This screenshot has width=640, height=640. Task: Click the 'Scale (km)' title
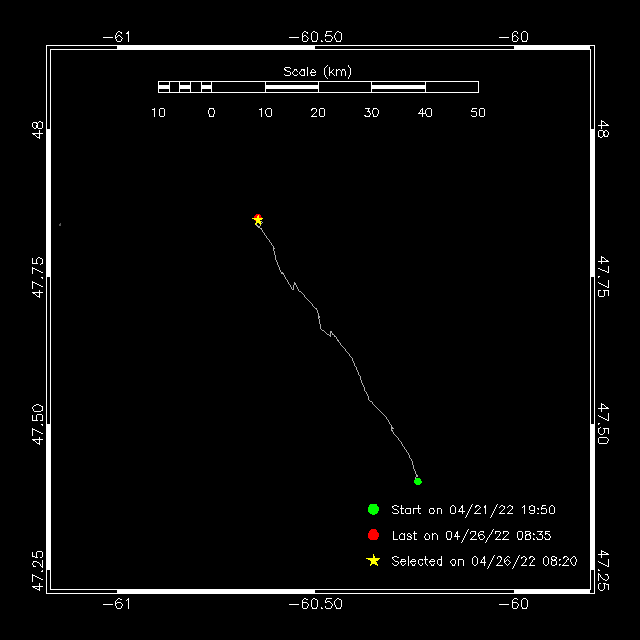tap(317, 72)
